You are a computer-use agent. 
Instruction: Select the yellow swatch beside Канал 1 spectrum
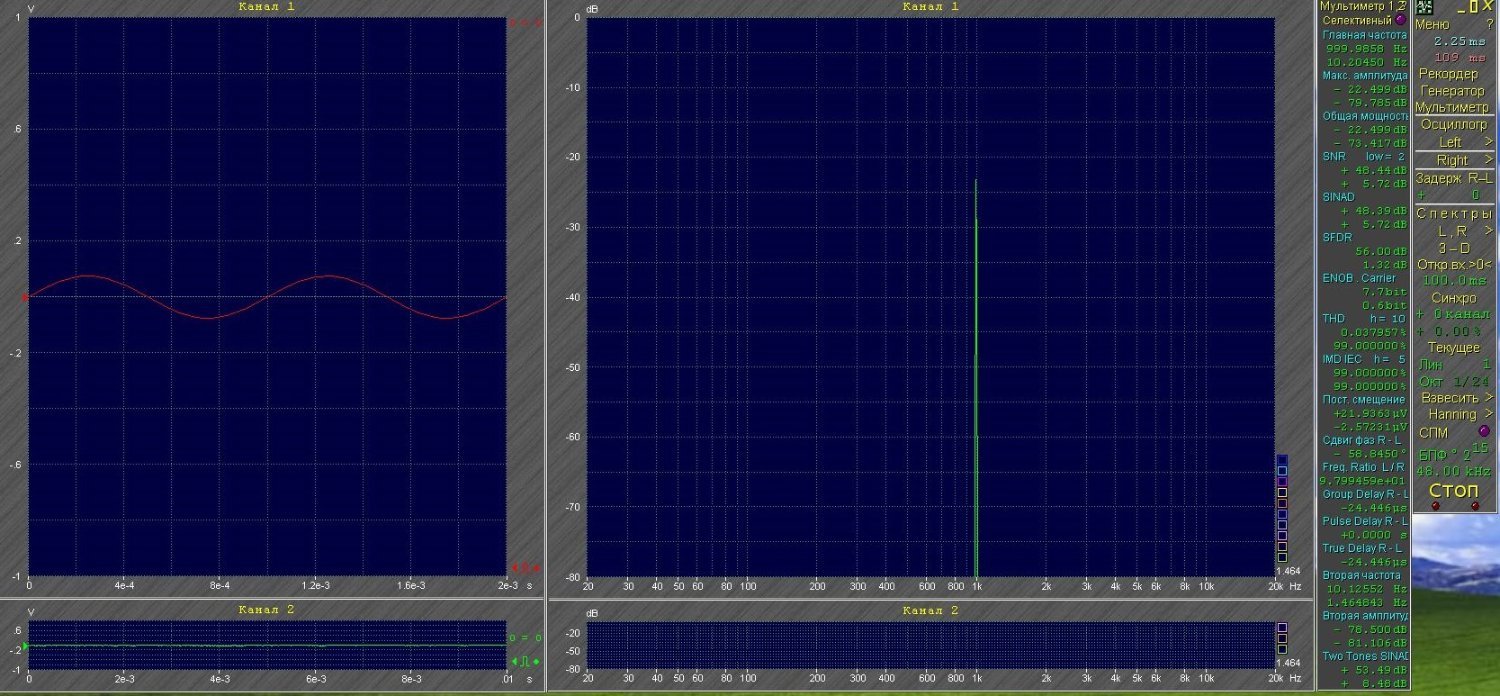coord(1282,492)
